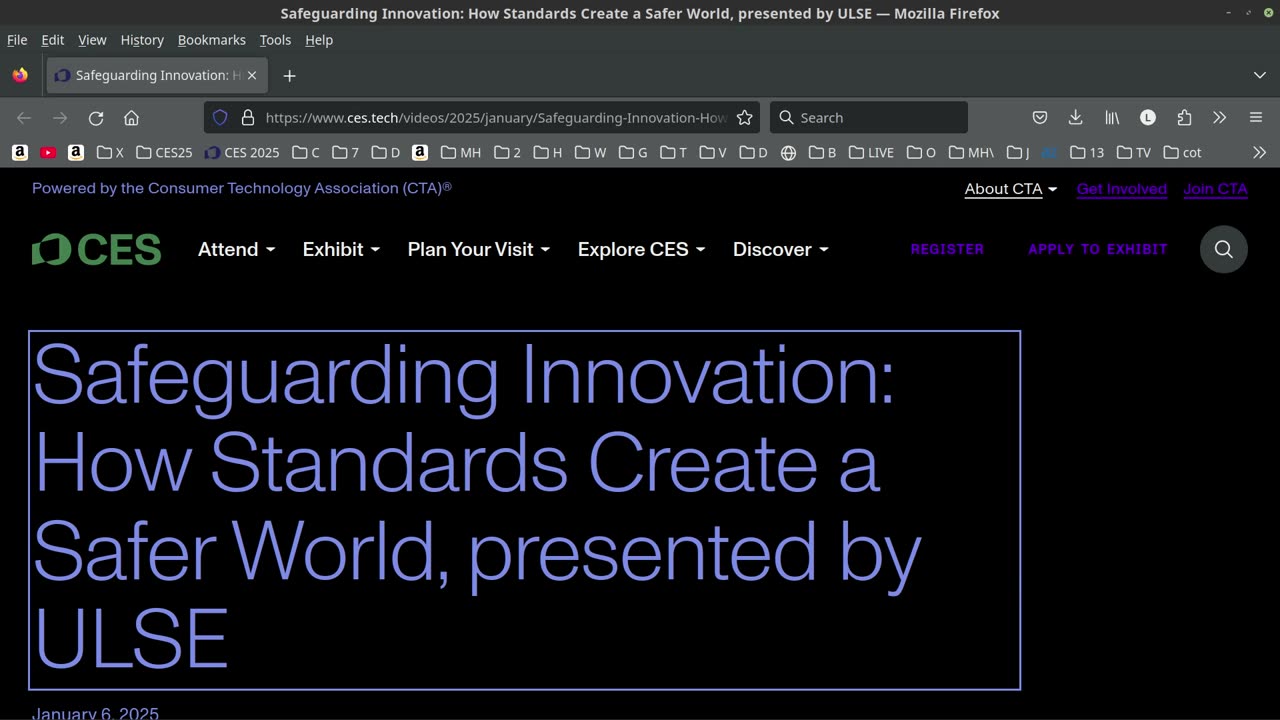Open the MH\ bookmark folder
This screenshot has height=720, width=1280.
click(x=971, y=153)
